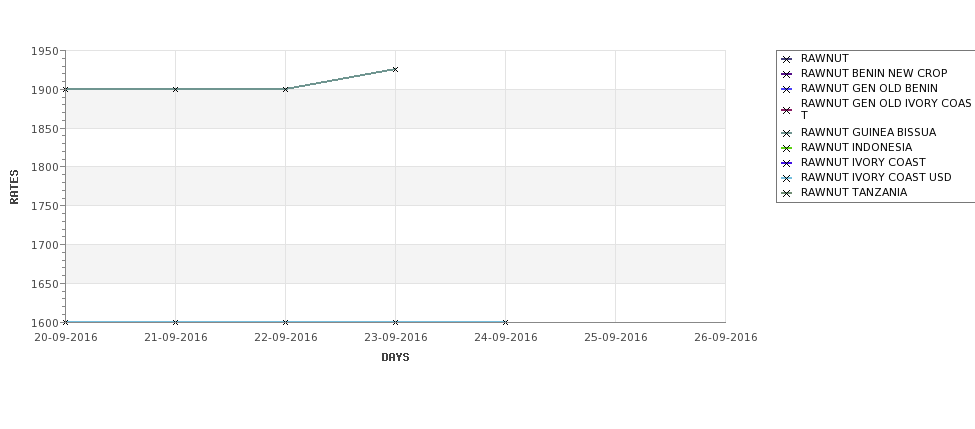Click the RAWNUT GEN OLD IVORY COAST marker

tap(787, 110)
